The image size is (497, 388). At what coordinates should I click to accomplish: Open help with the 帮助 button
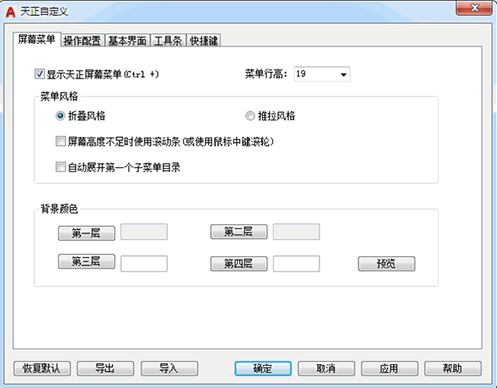[x=453, y=368]
